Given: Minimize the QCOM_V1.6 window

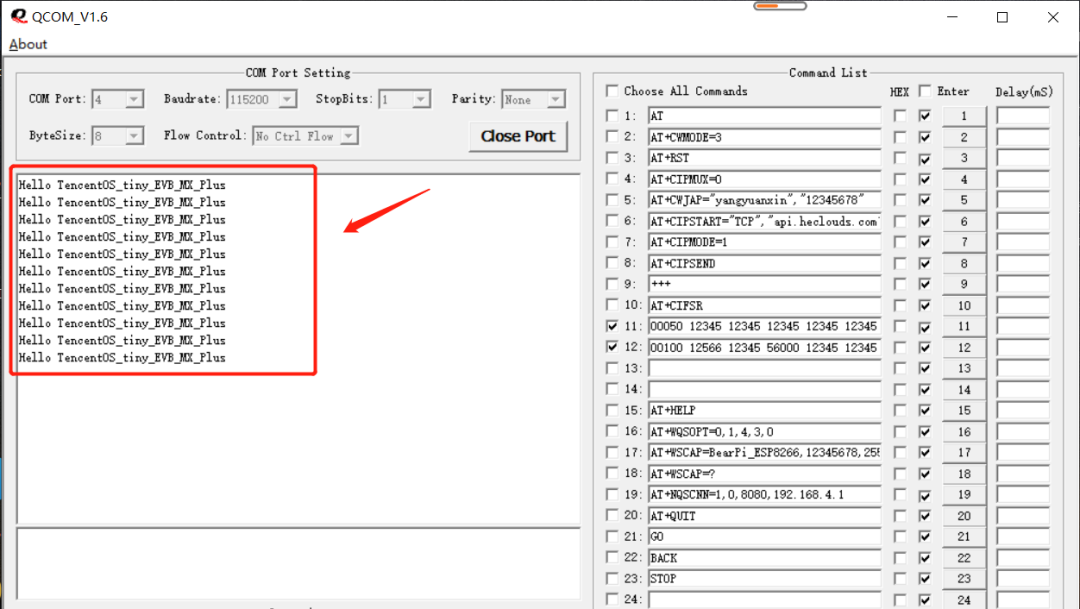Looking at the screenshot, I should click(x=952, y=17).
